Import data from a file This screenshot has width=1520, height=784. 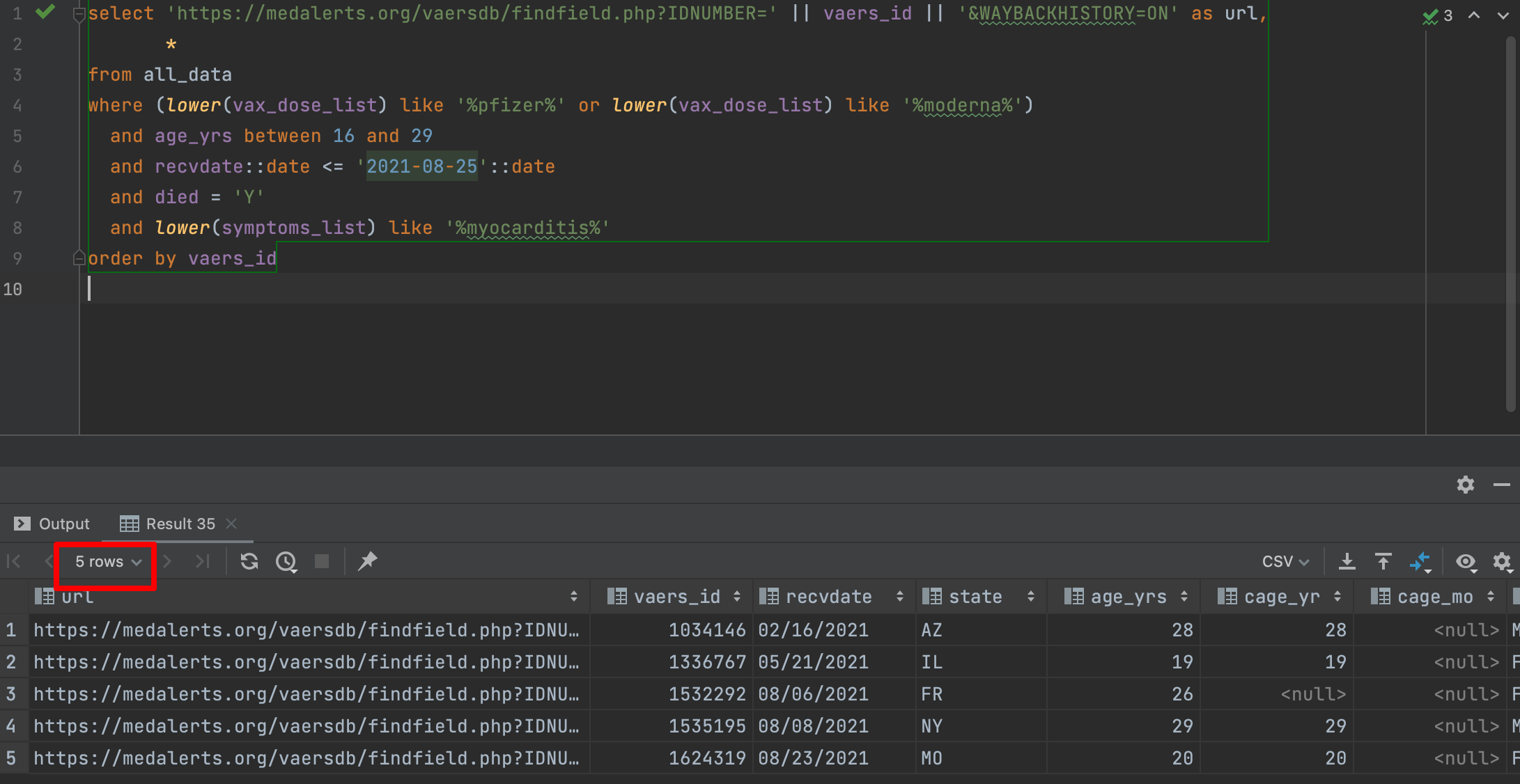(x=1383, y=561)
